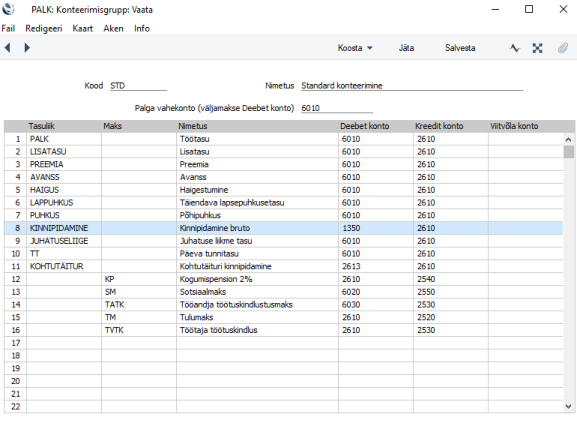577x426 pixels.
Task: Click the Töötasu name cell
Action: (x=258, y=139)
